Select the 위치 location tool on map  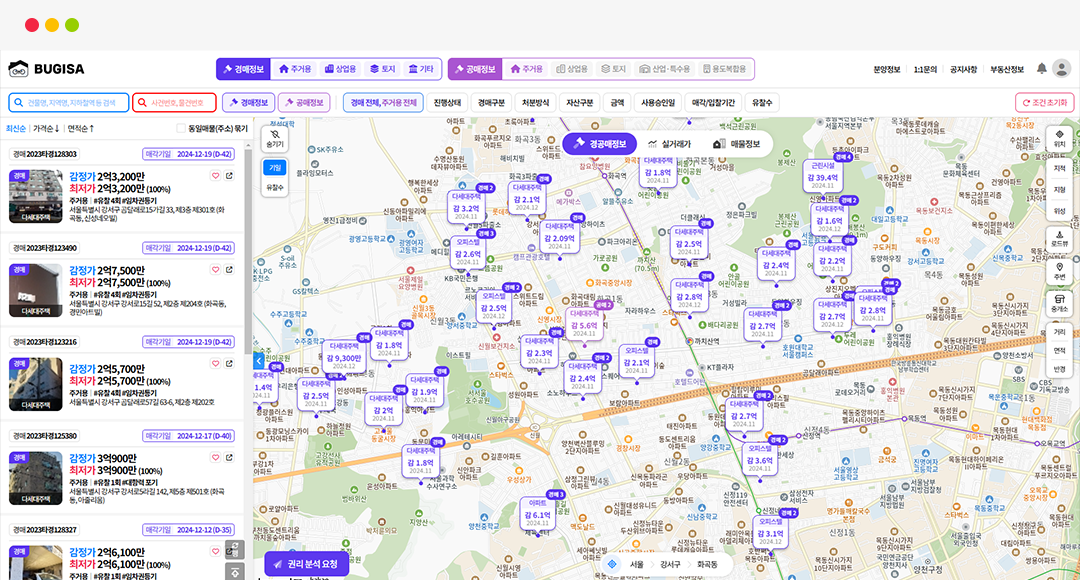coord(1059,139)
